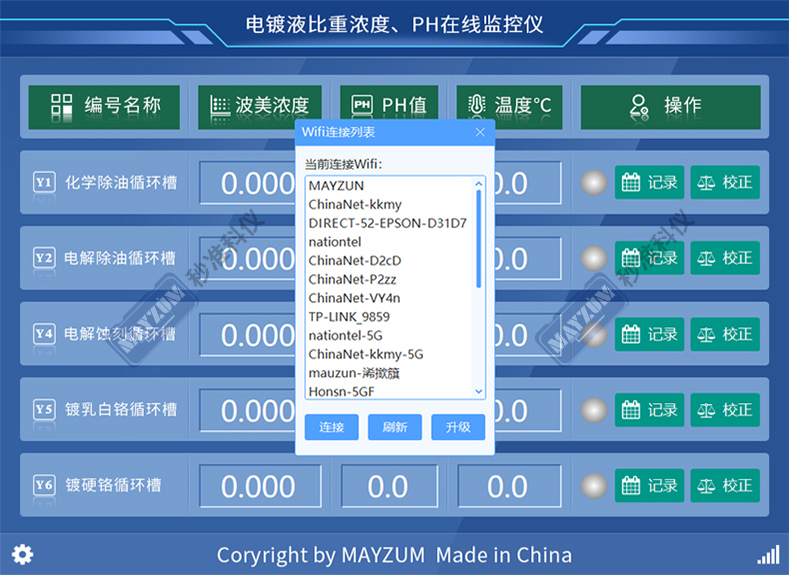Toggle the Y6 row status indicator light
The width and height of the screenshot is (789, 575).
coord(595,486)
